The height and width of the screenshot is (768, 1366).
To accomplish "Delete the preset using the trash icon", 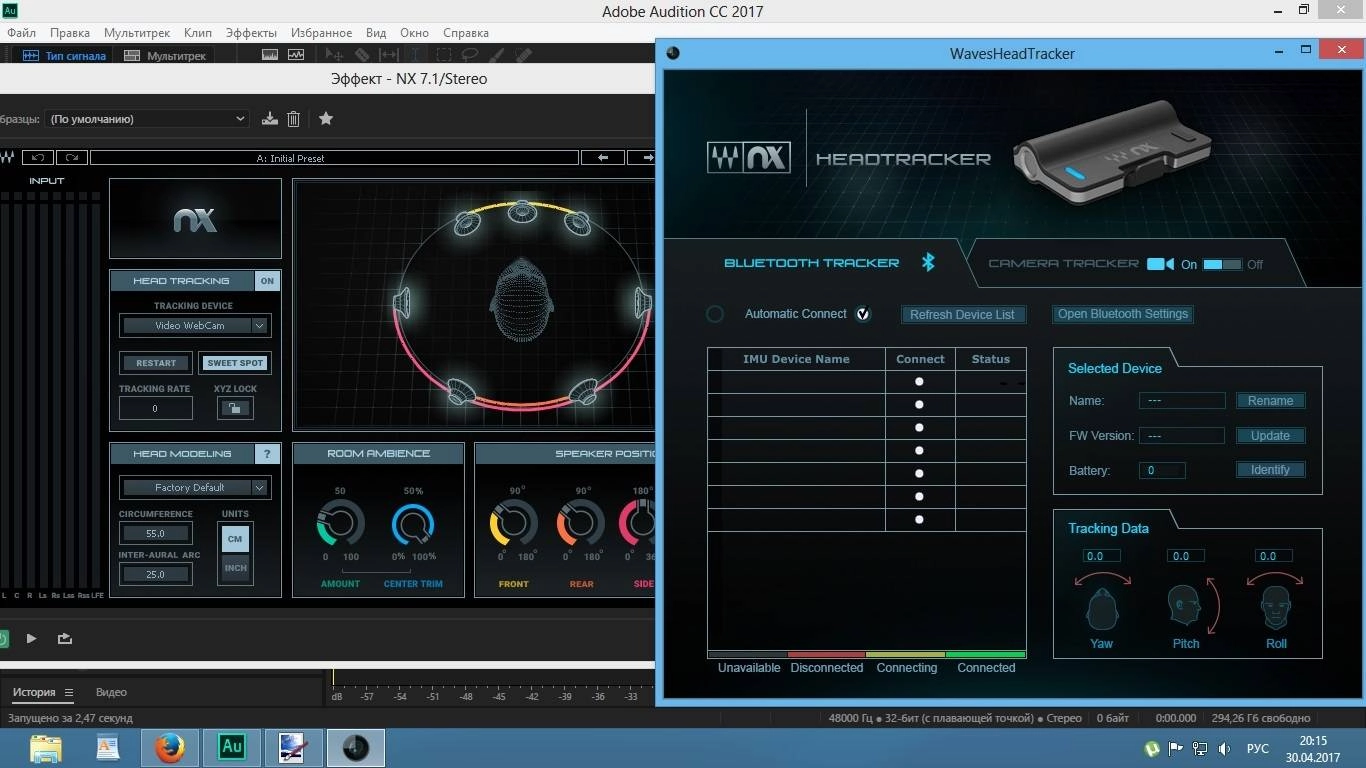I will pos(293,119).
